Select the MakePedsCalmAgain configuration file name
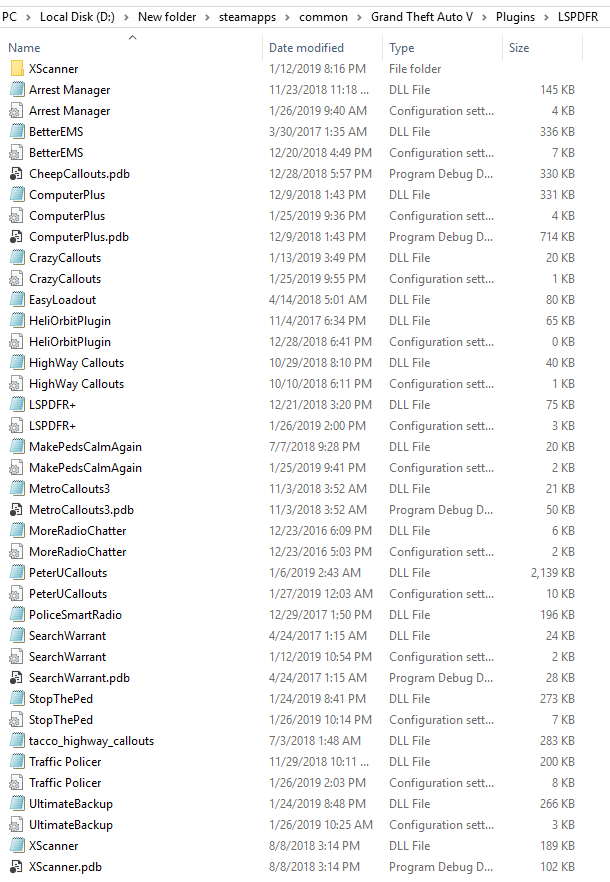The image size is (610, 882). [x=86, y=468]
